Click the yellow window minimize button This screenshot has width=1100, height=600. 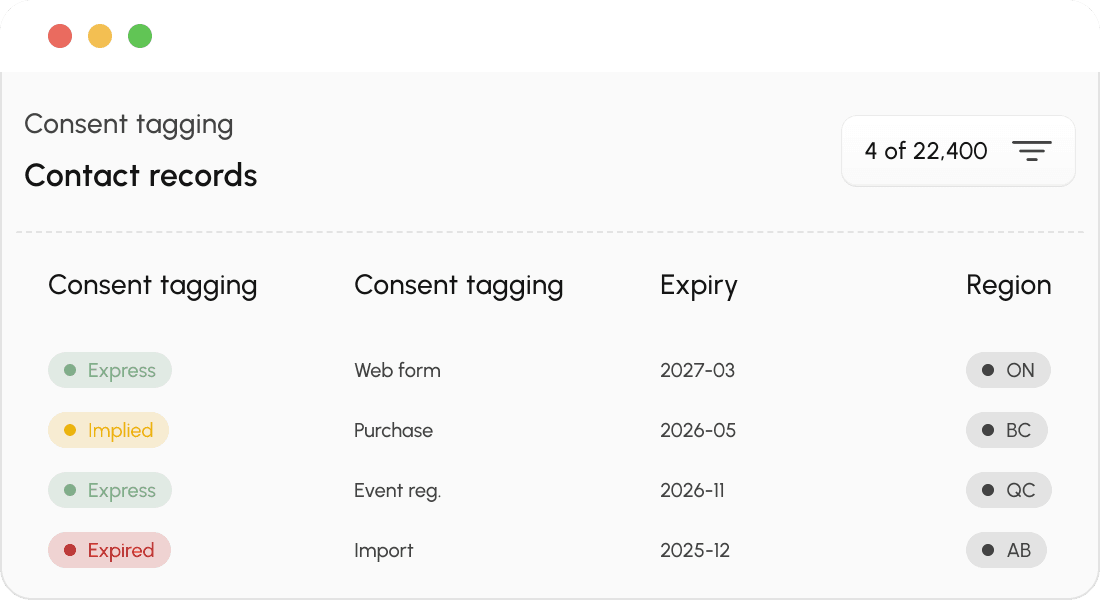pyautogui.click(x=100, y=36)
